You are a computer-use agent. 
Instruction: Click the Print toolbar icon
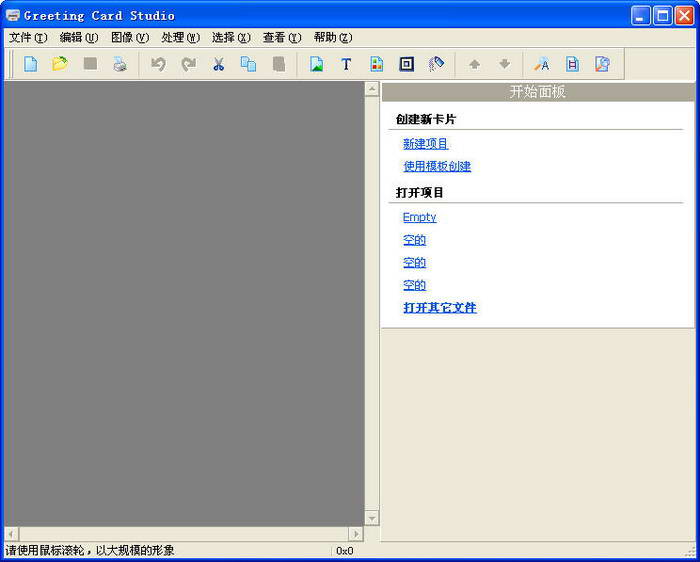[x=120, y=64]
